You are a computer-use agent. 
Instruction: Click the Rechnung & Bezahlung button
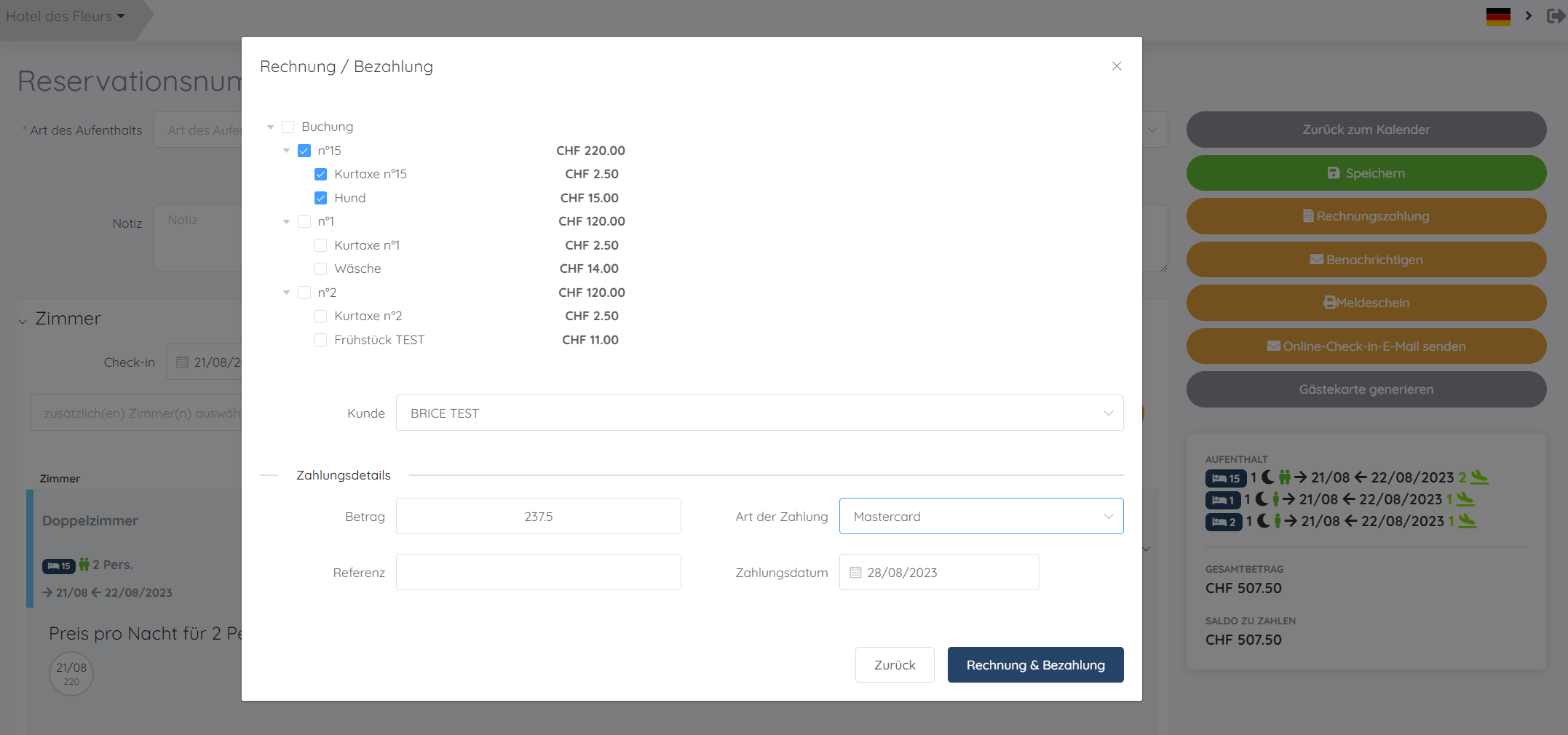[1035, 664]
